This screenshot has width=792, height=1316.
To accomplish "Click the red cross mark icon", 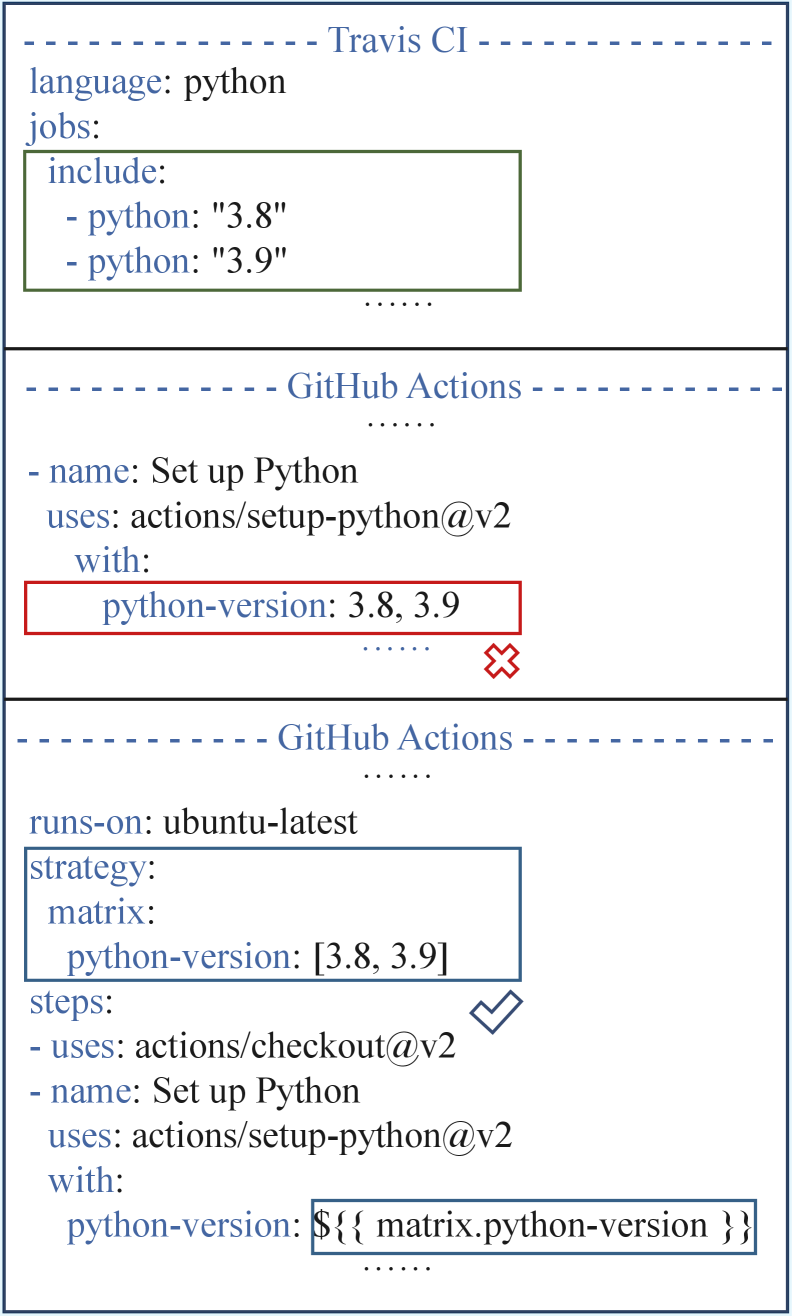I will click(503, 662).
